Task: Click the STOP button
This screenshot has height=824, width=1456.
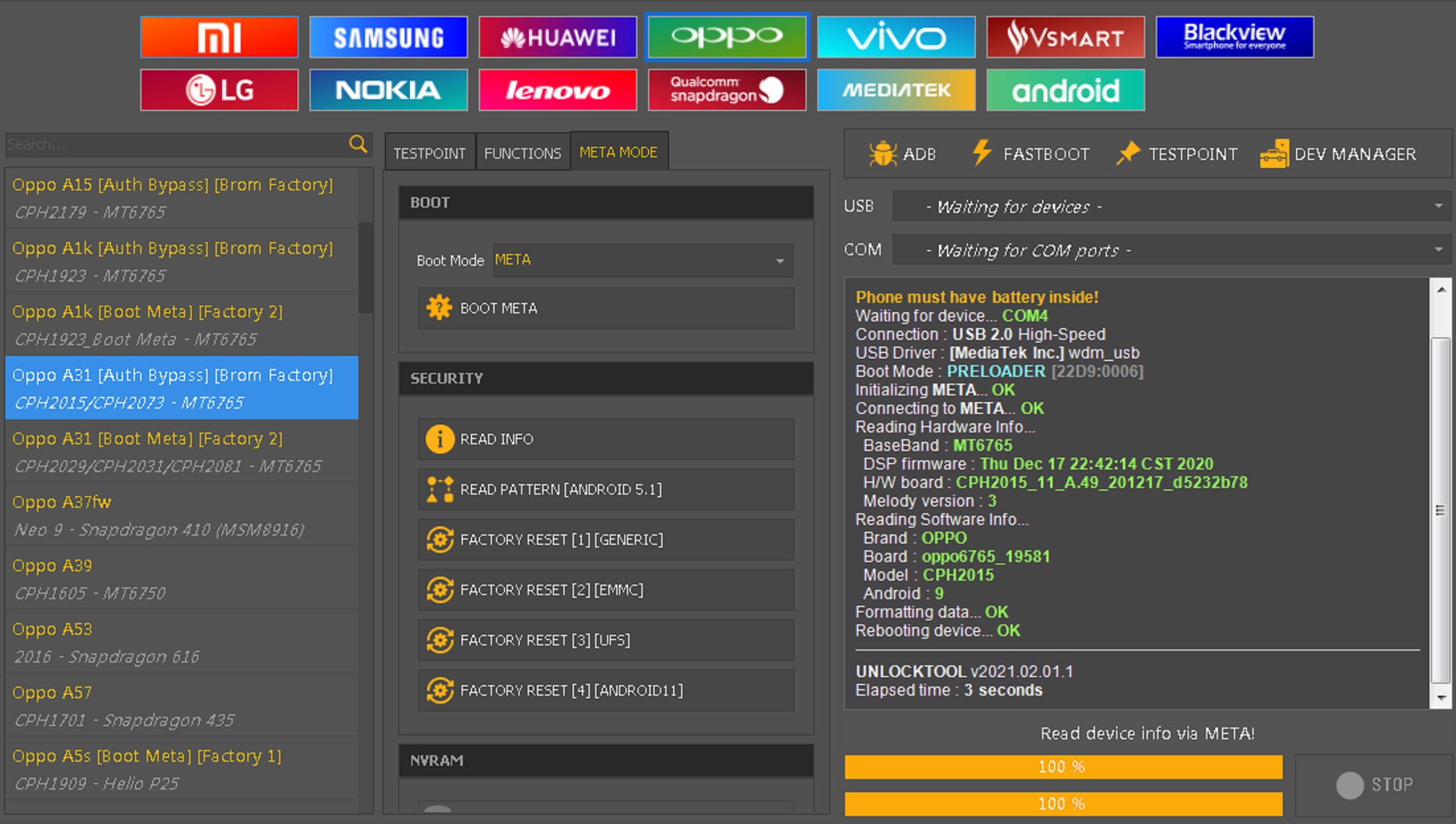Action: click(1374, 785)
